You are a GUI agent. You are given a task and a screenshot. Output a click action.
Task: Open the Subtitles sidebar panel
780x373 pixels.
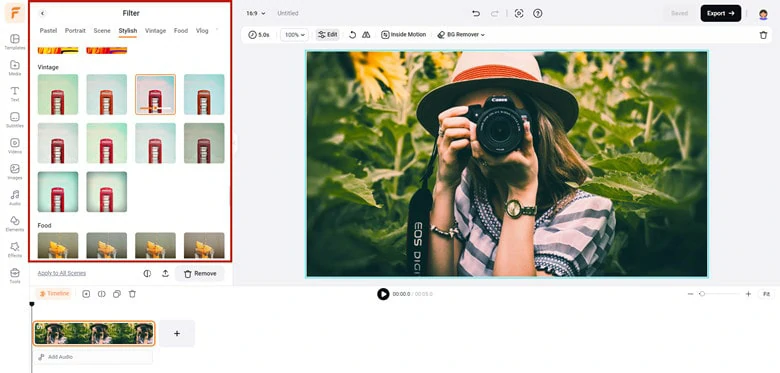pyautogui.click(x=15, y=119)
